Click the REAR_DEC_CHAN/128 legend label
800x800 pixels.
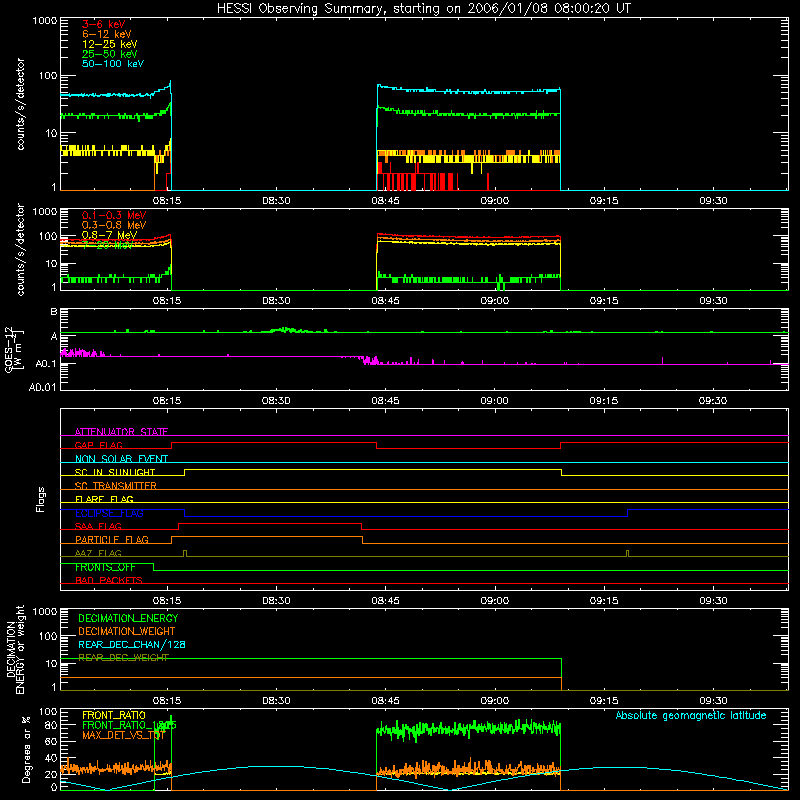pyautogui.click(x=132, y=644)
